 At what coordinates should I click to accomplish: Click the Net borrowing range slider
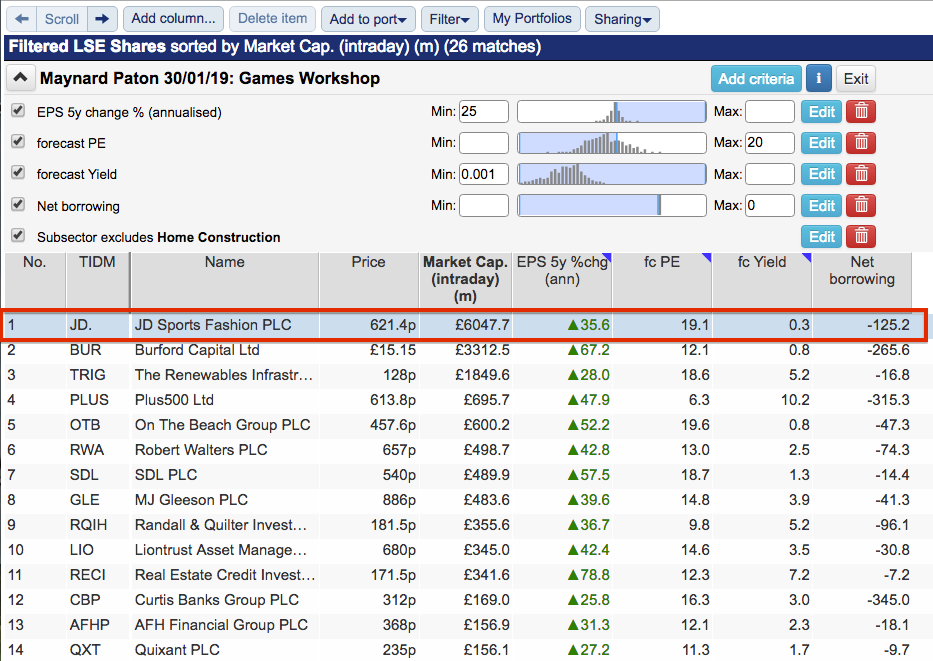[x=612, y=206]
